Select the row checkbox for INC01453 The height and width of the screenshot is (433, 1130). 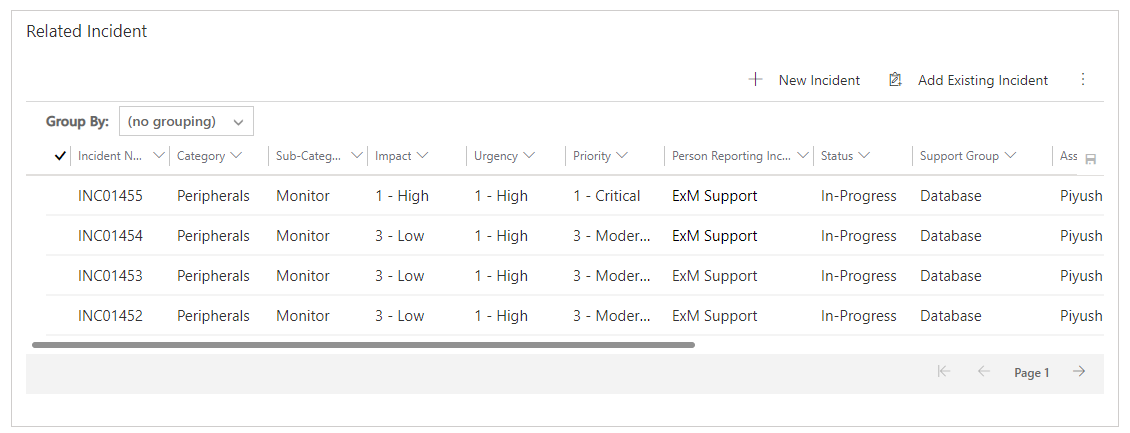[x=60, y=276]
